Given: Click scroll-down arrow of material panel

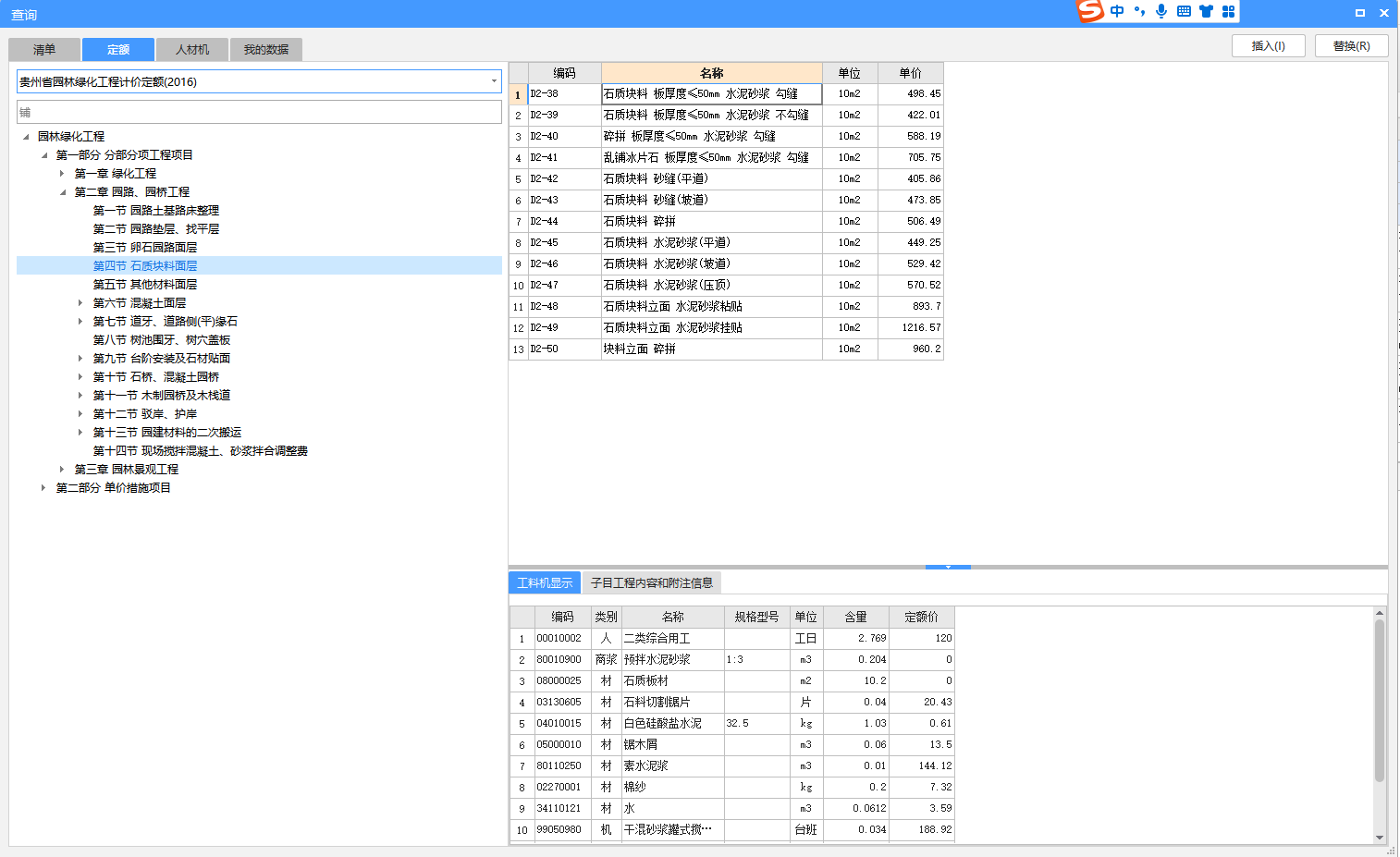Looking at the screenshot, I should 1380,838.
